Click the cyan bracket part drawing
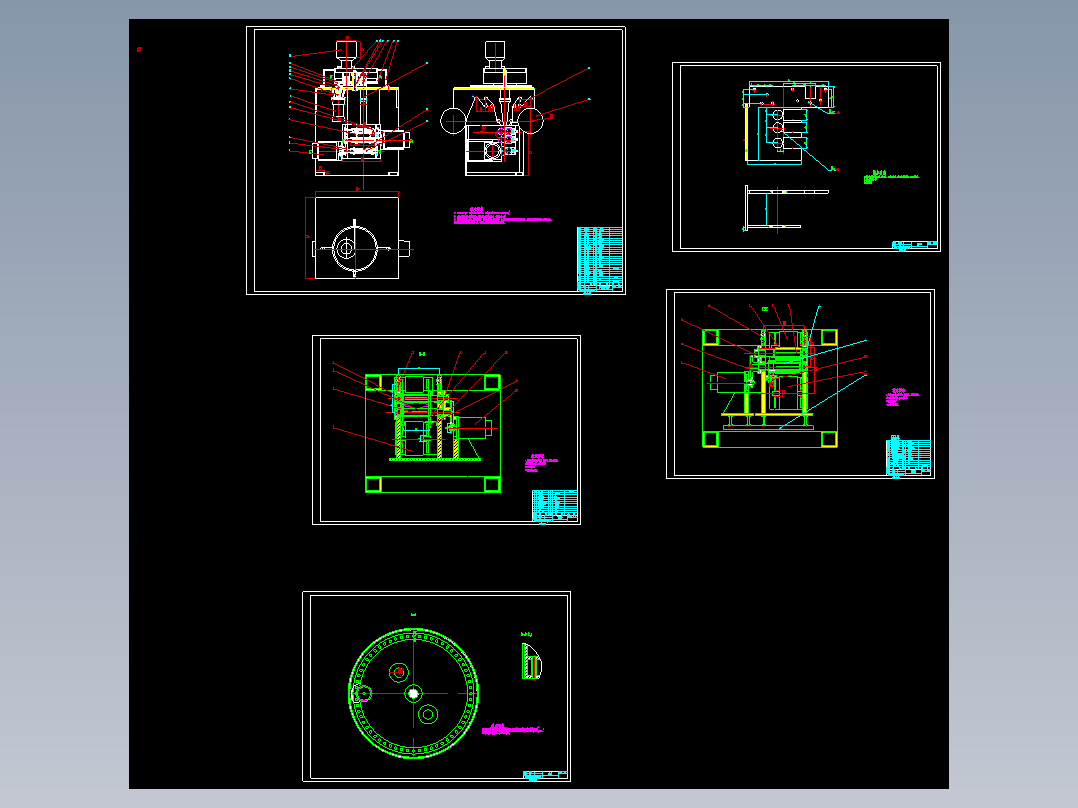The width and height of the screenshot is (1078, 808). (x=791, y=124)
